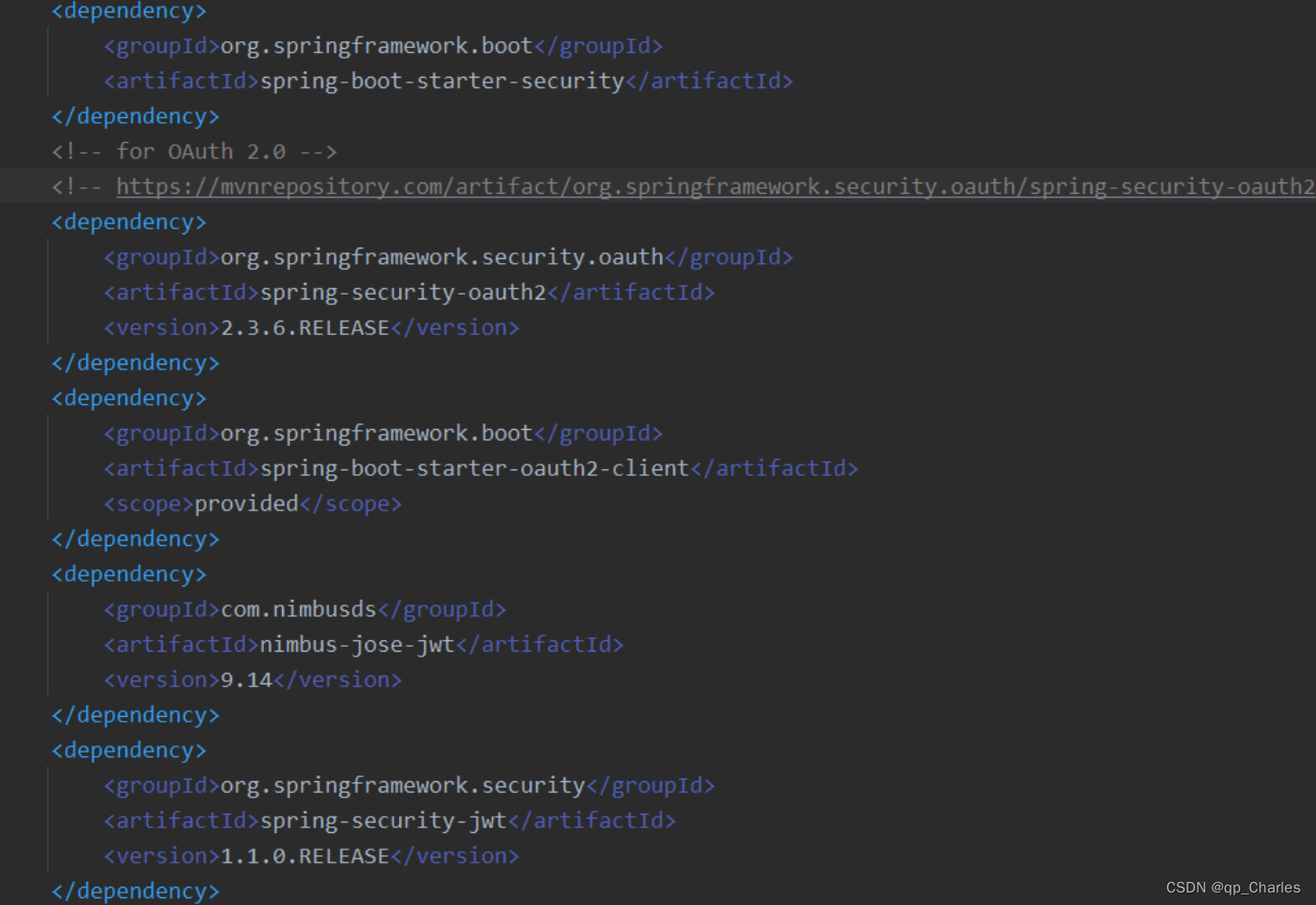This screenshot has width=1316, height=905.
Task: Click the first opening dependency tag
Action: [x=128, y=11]
